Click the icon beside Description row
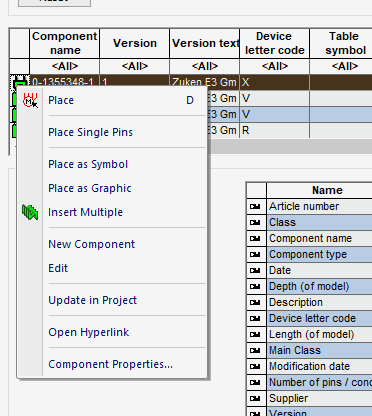The width and height of the screenshot is (372, 416). coord(255,303)
